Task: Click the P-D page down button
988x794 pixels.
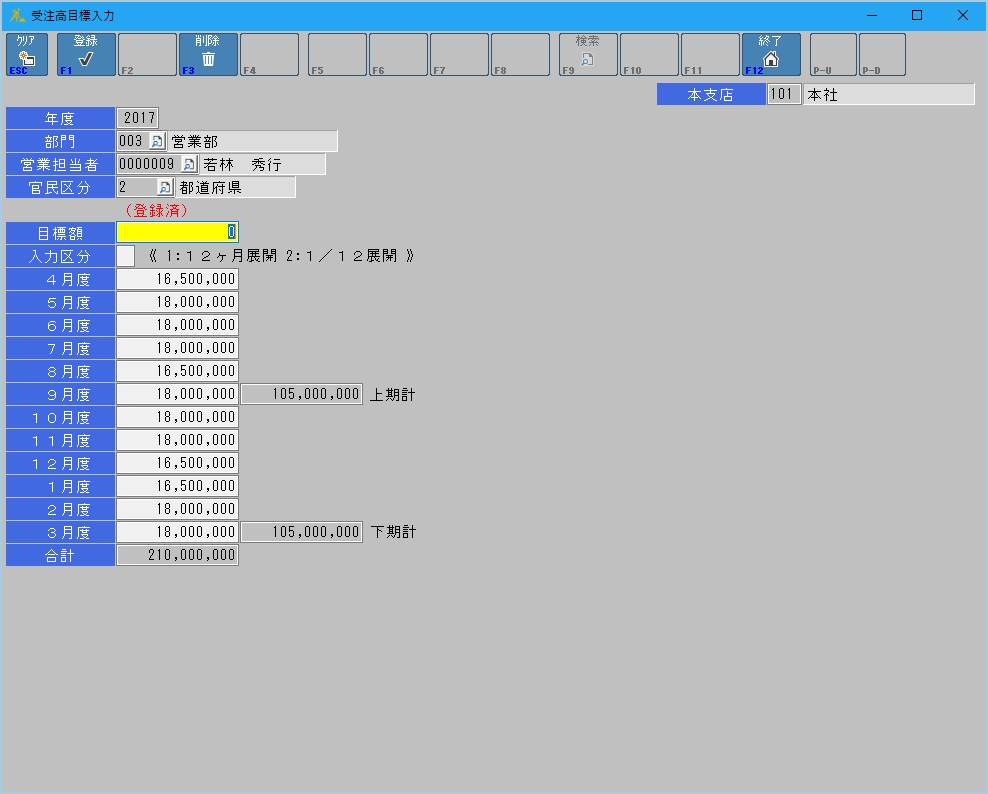Action: click(x=881, y=55)
